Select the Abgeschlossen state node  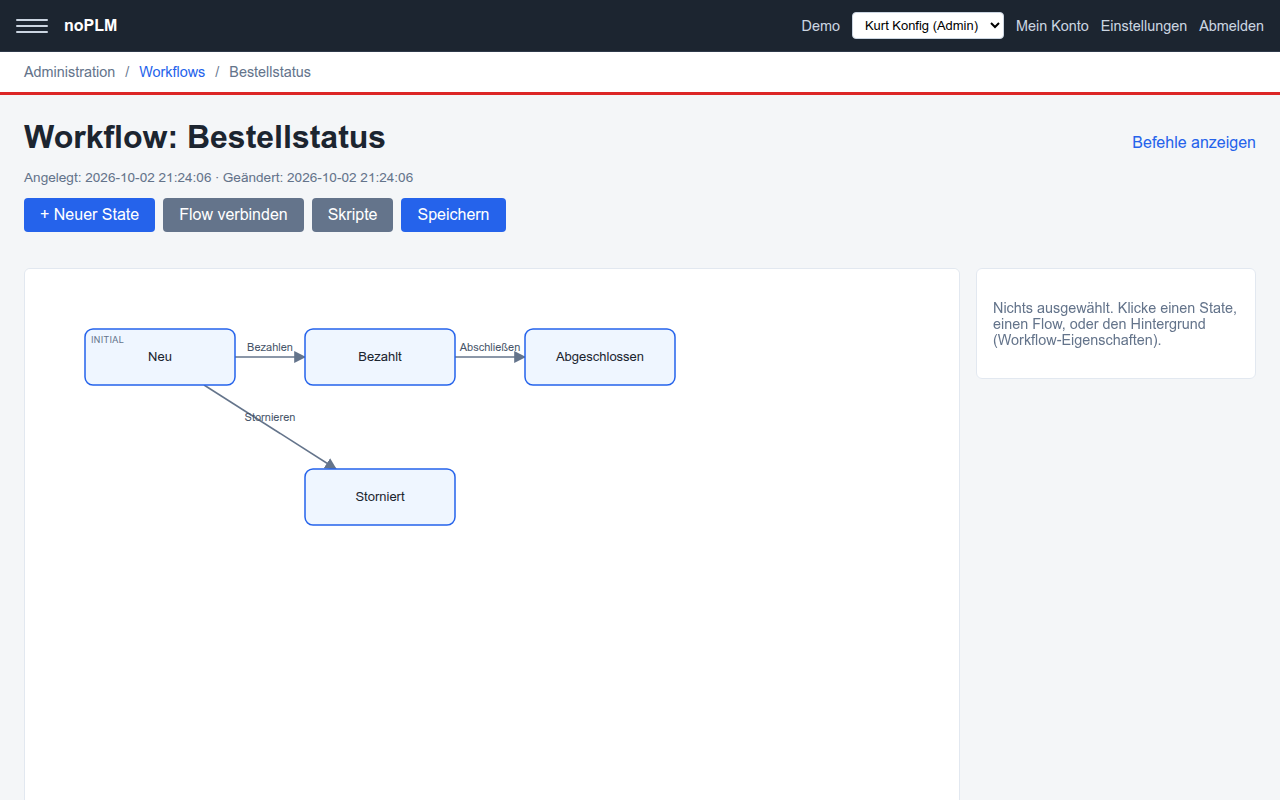[x=600, y=357]
